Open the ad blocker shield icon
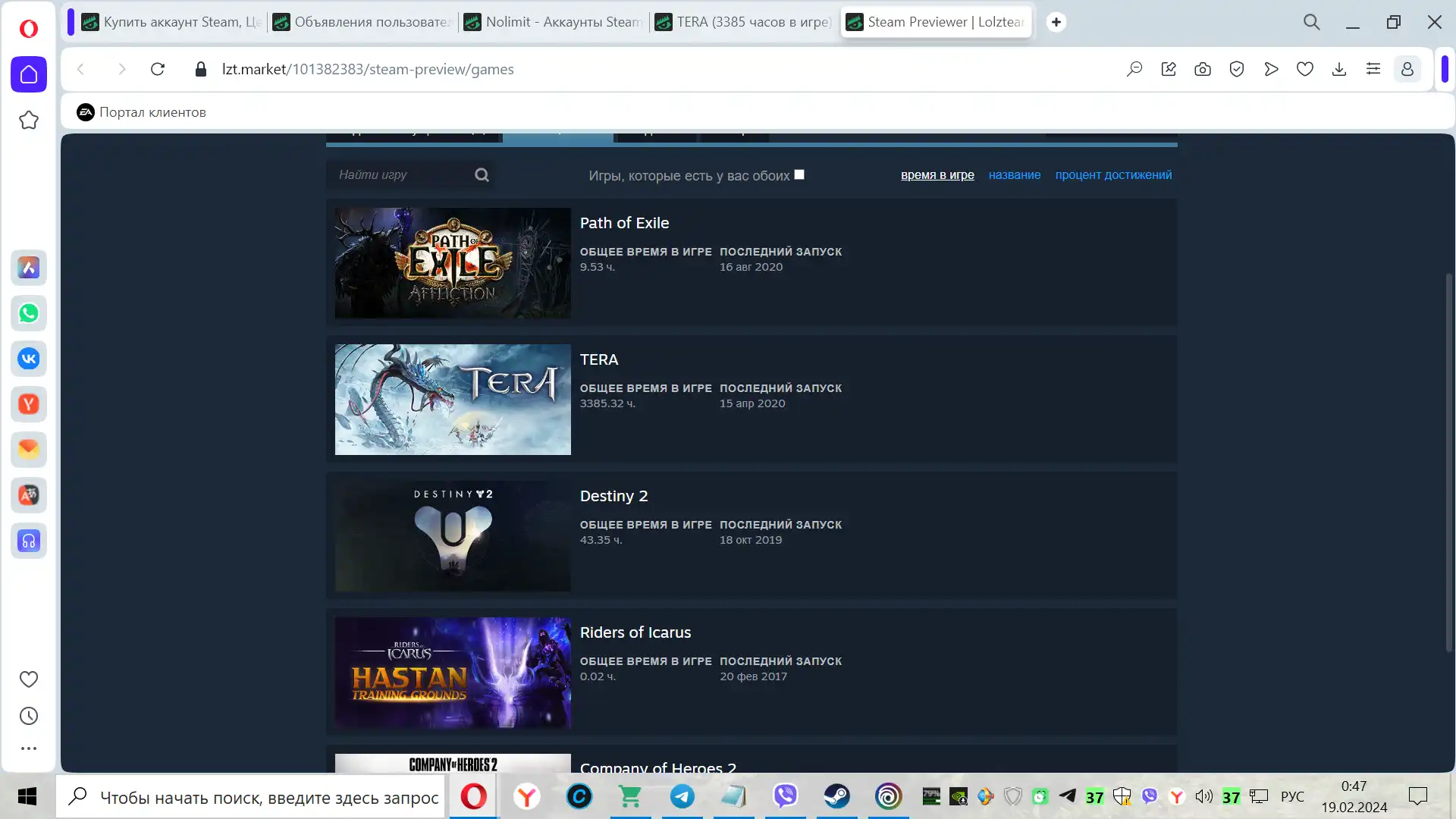The height and width of the screenshot is (819, 1456). 1237,69
